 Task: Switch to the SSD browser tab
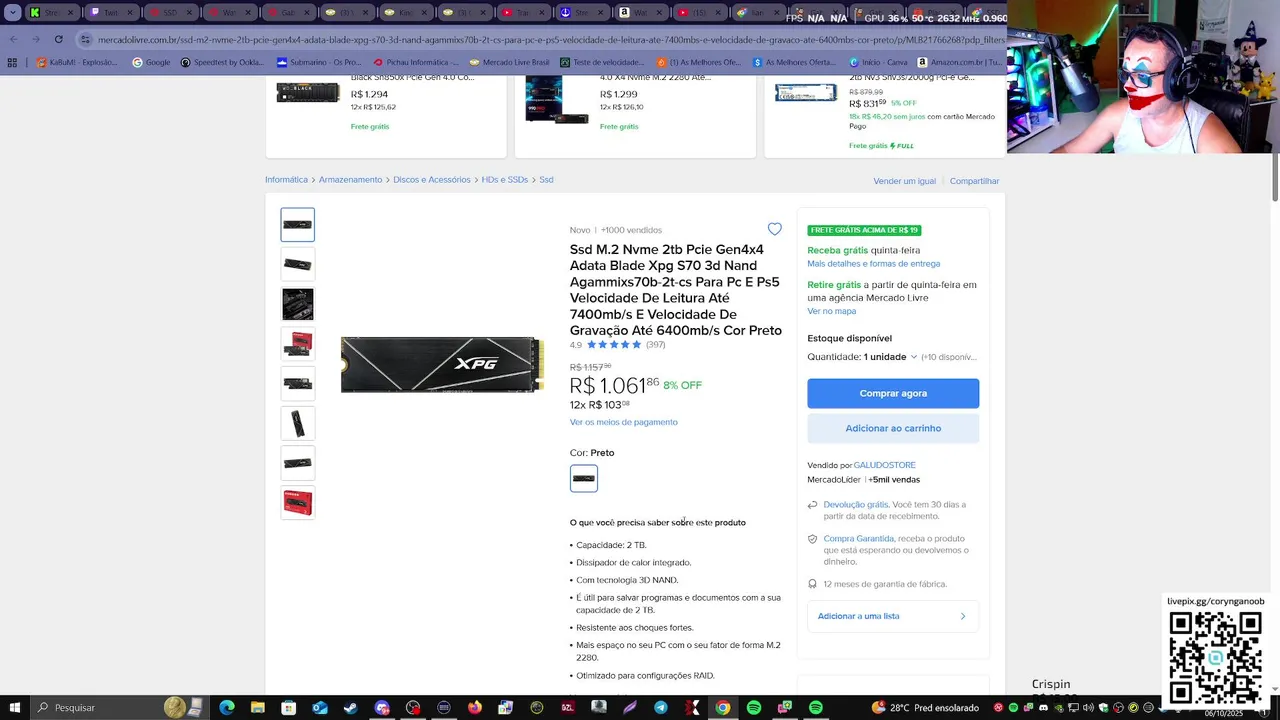(x=171, y=12)
